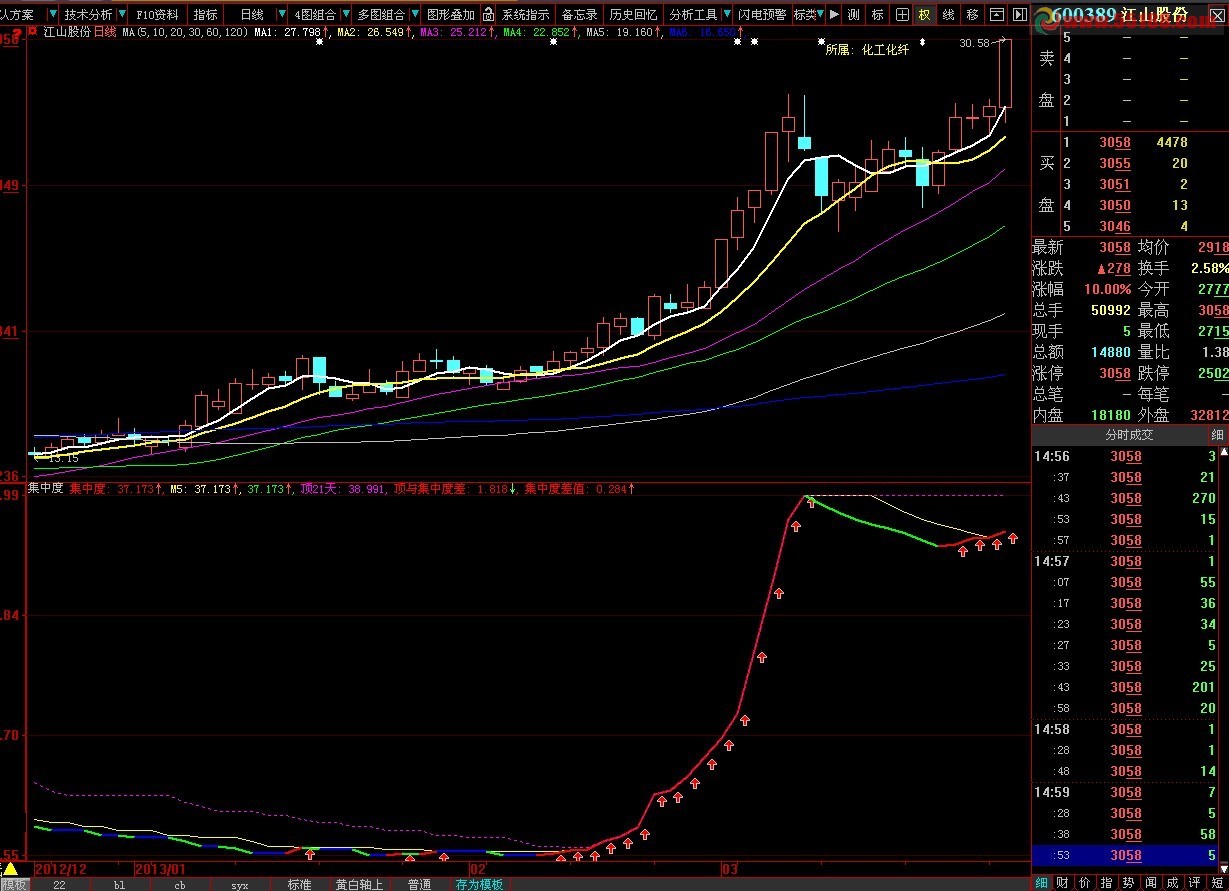Switch to the 价 tab at bottom right
Screen dimensions: 1229x891
(x=1085, y=883)
